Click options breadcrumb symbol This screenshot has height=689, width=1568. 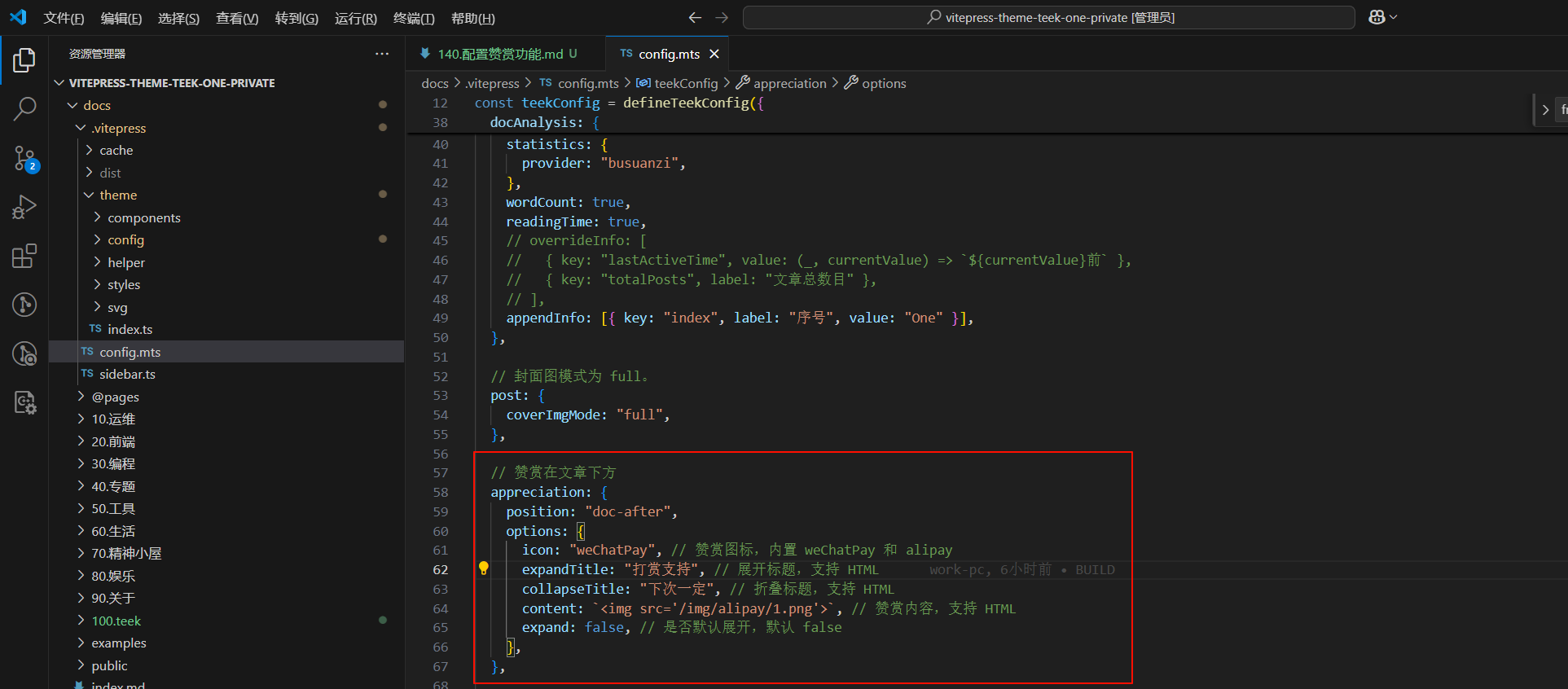point(876,83)
